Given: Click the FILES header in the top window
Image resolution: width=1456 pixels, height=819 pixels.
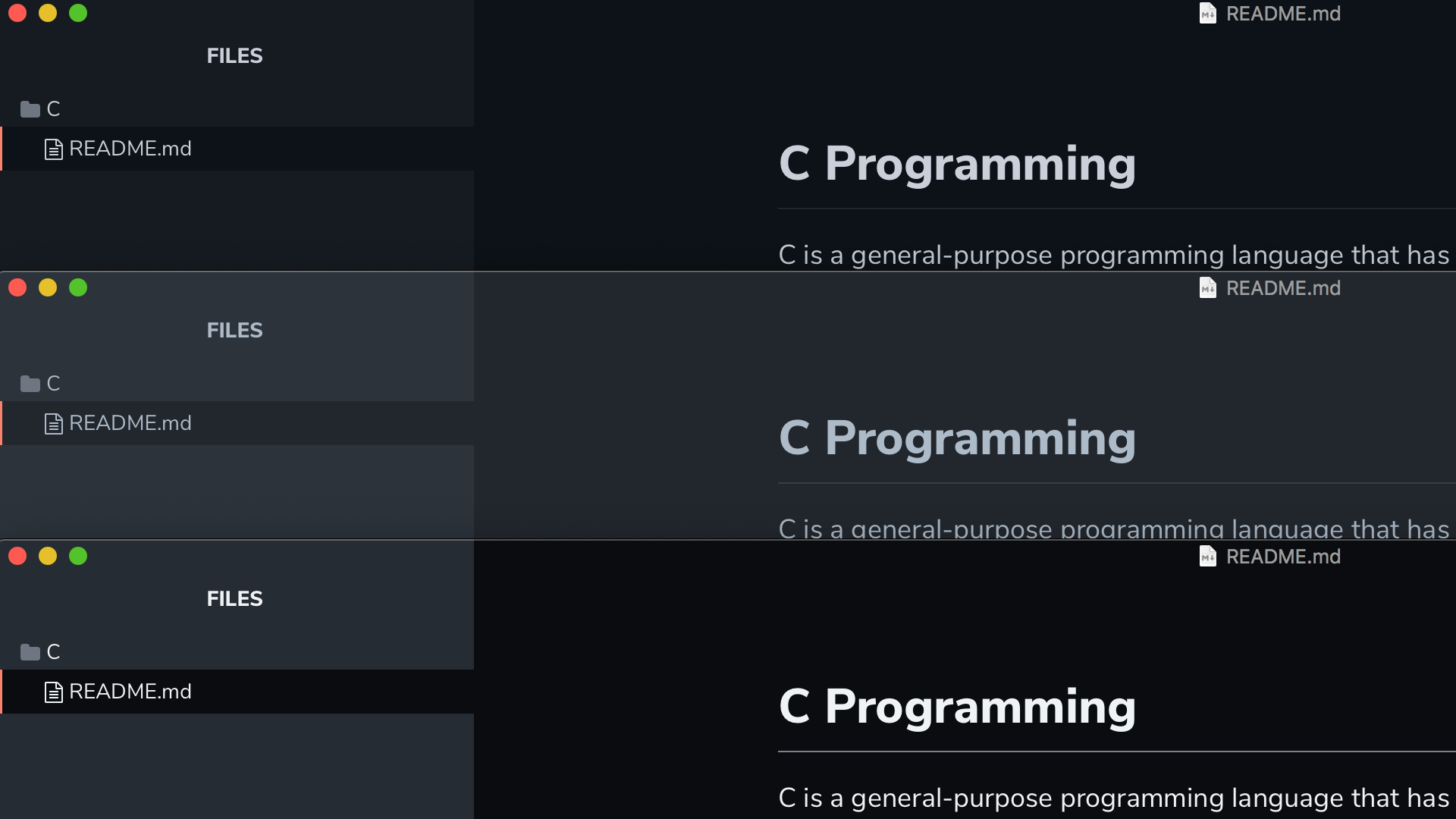Looking at the screenshot, I should click(235, 56).
